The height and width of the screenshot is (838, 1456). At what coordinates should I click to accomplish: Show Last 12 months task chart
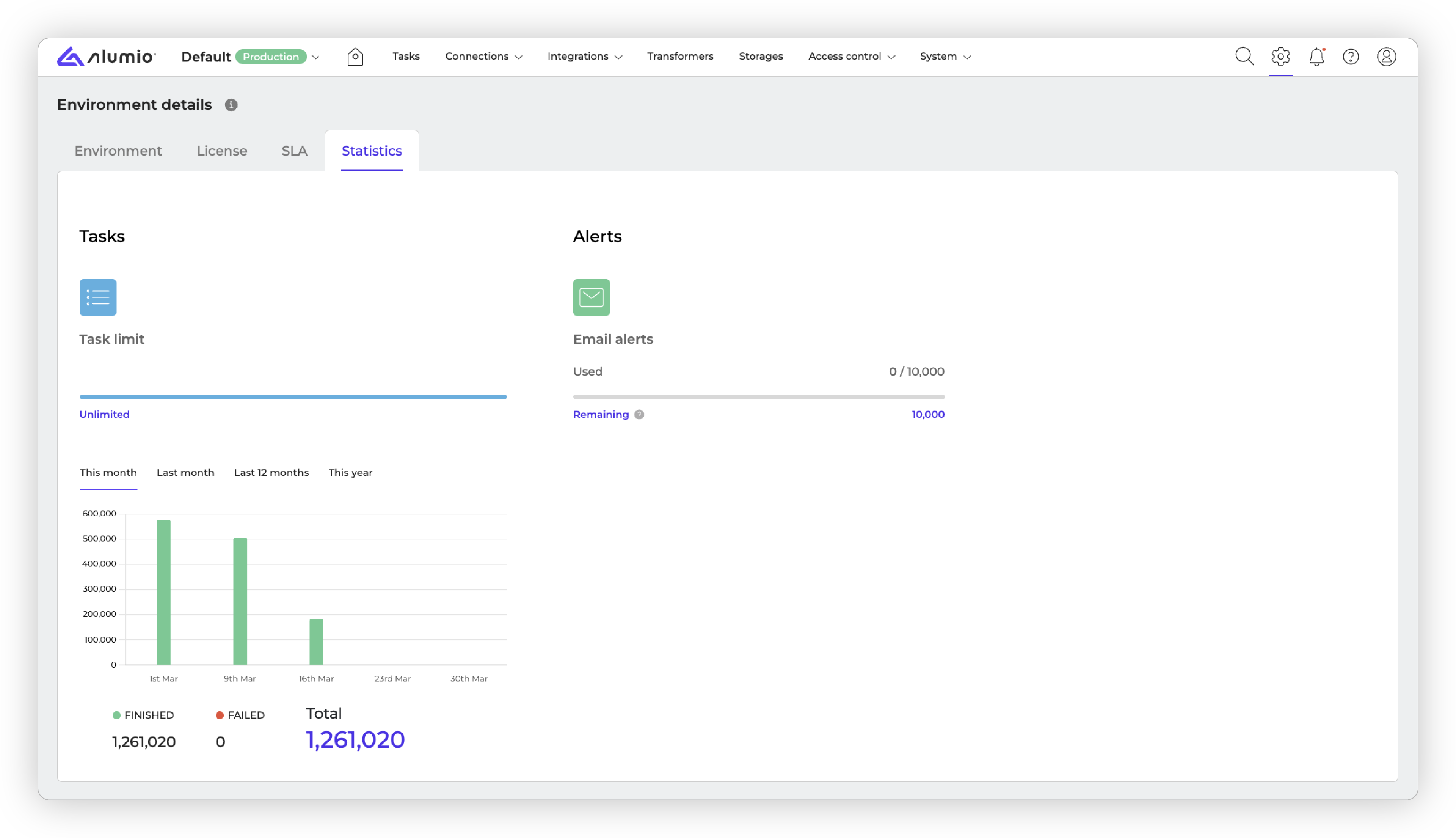[x=271, y=473]
